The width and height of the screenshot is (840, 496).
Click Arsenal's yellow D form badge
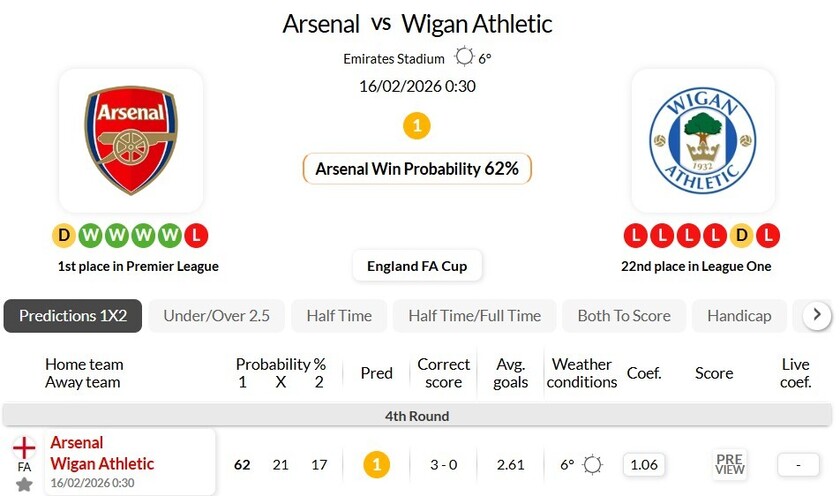(x=64, y=236)
